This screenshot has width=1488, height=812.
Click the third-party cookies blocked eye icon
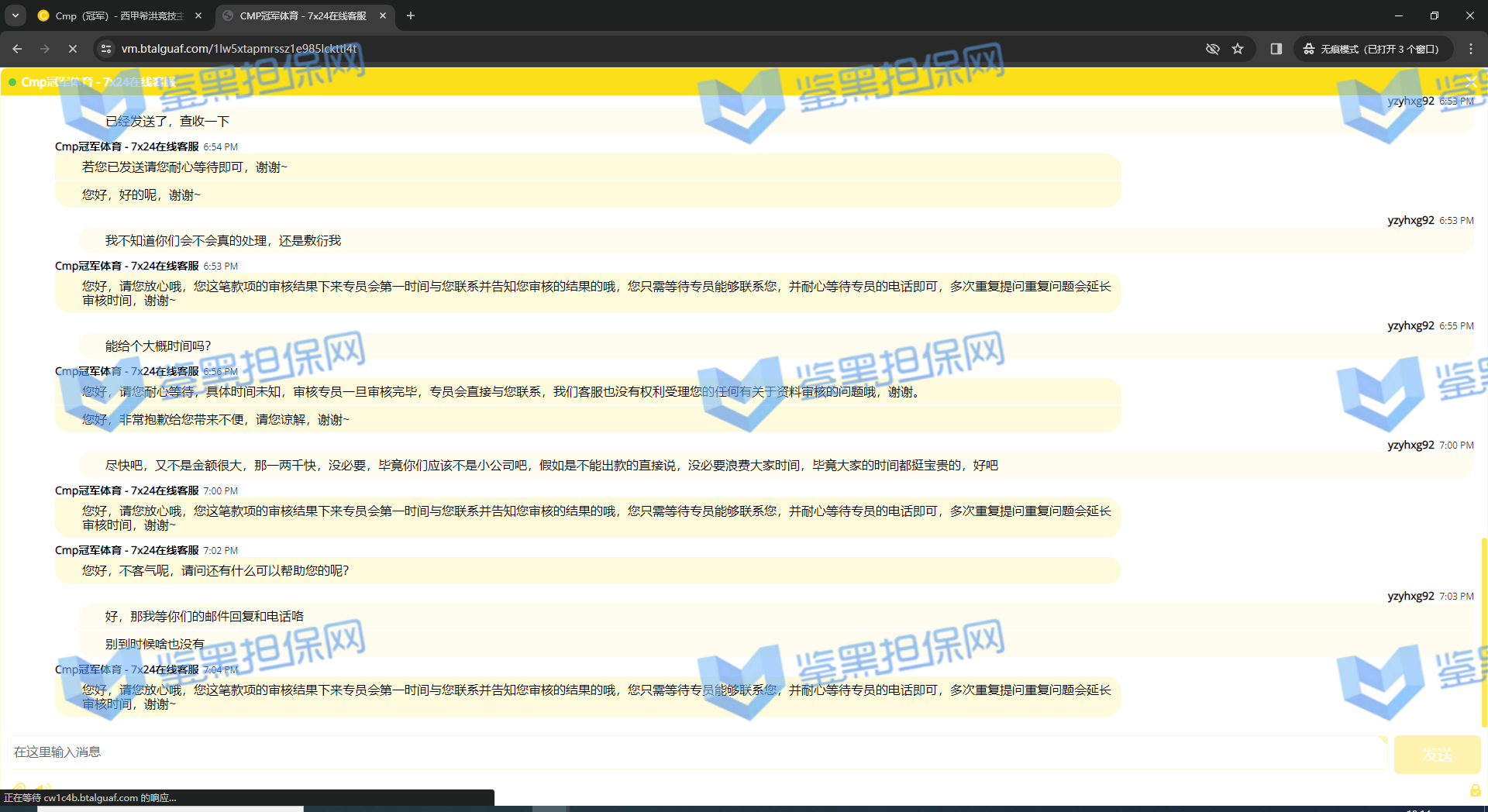tap(1212, 49)
